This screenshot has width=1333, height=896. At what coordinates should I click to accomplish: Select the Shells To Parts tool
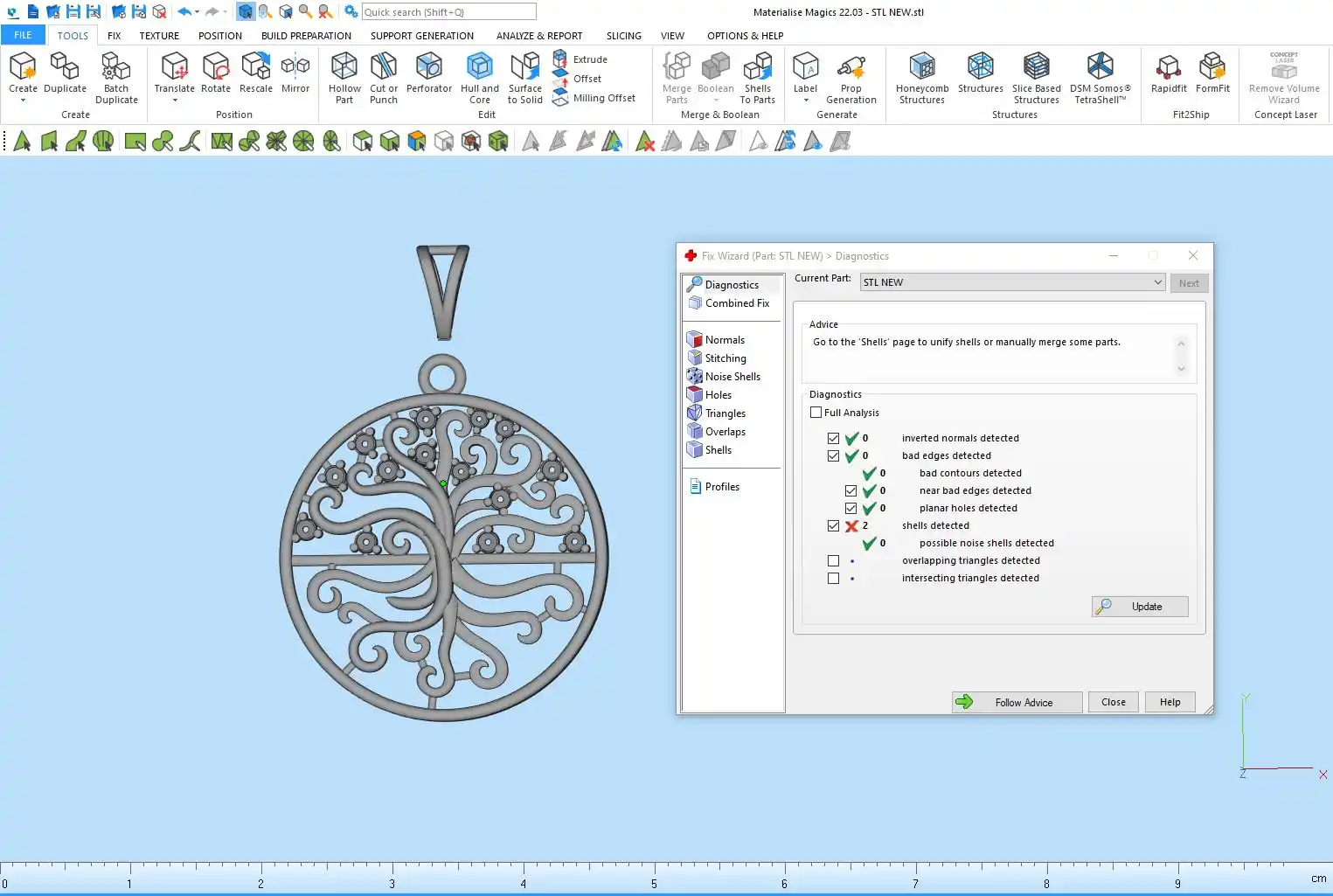tap(757, 77)
